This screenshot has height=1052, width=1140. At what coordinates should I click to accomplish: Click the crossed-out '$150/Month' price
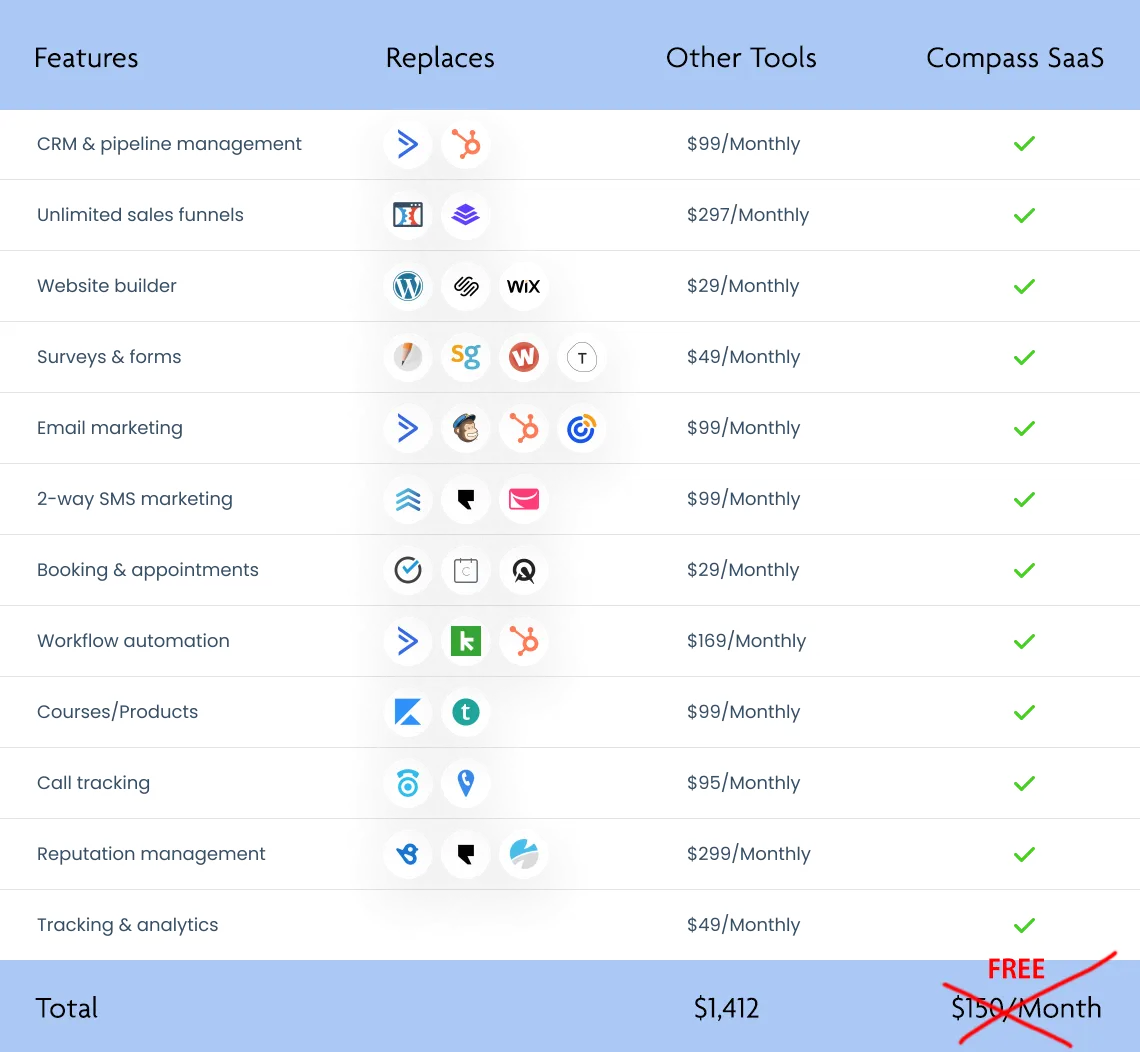1026,1008
